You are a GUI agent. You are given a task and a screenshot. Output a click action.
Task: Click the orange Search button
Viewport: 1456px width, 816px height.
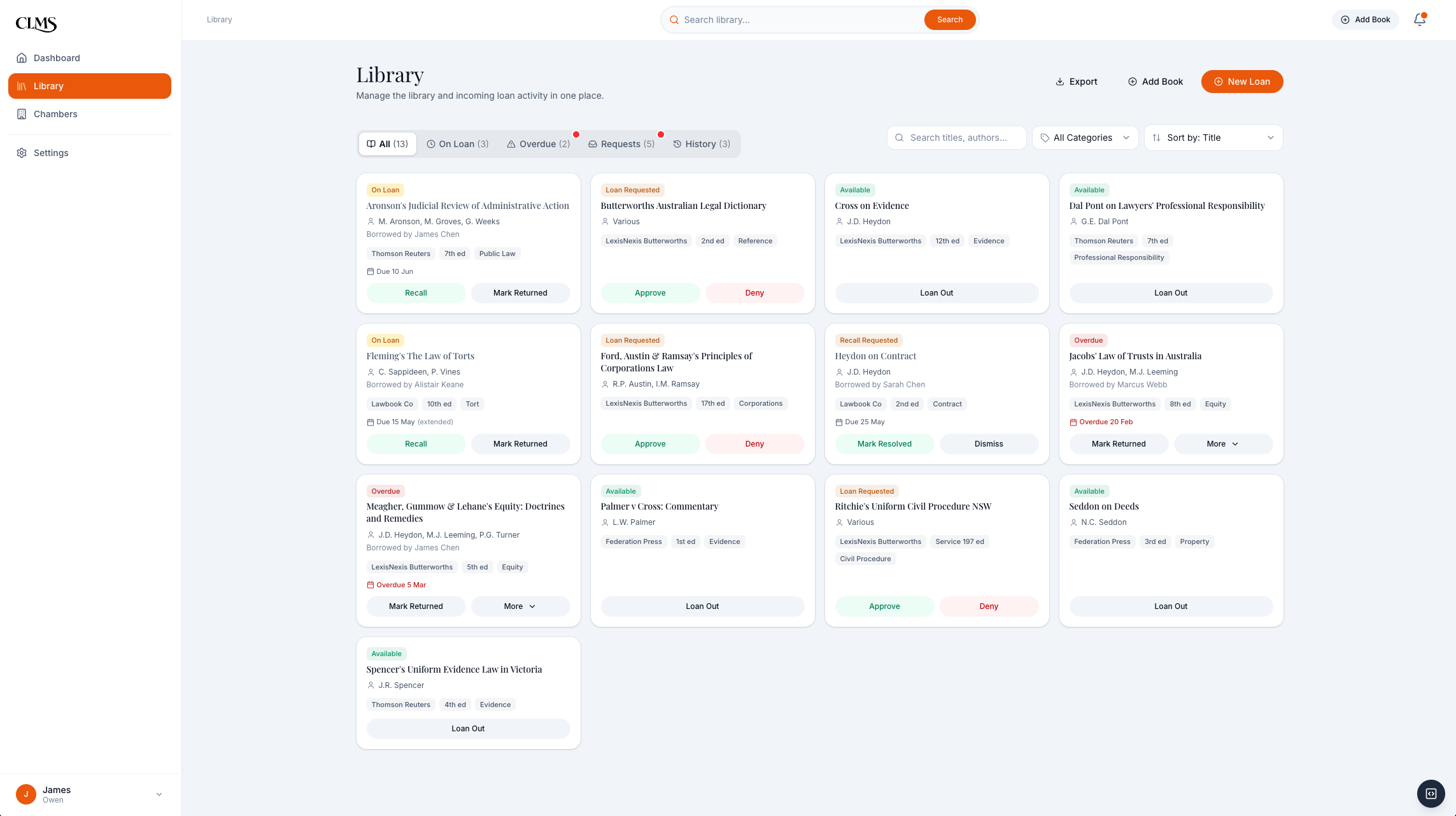pyautogui.click(x=950, y=20)
